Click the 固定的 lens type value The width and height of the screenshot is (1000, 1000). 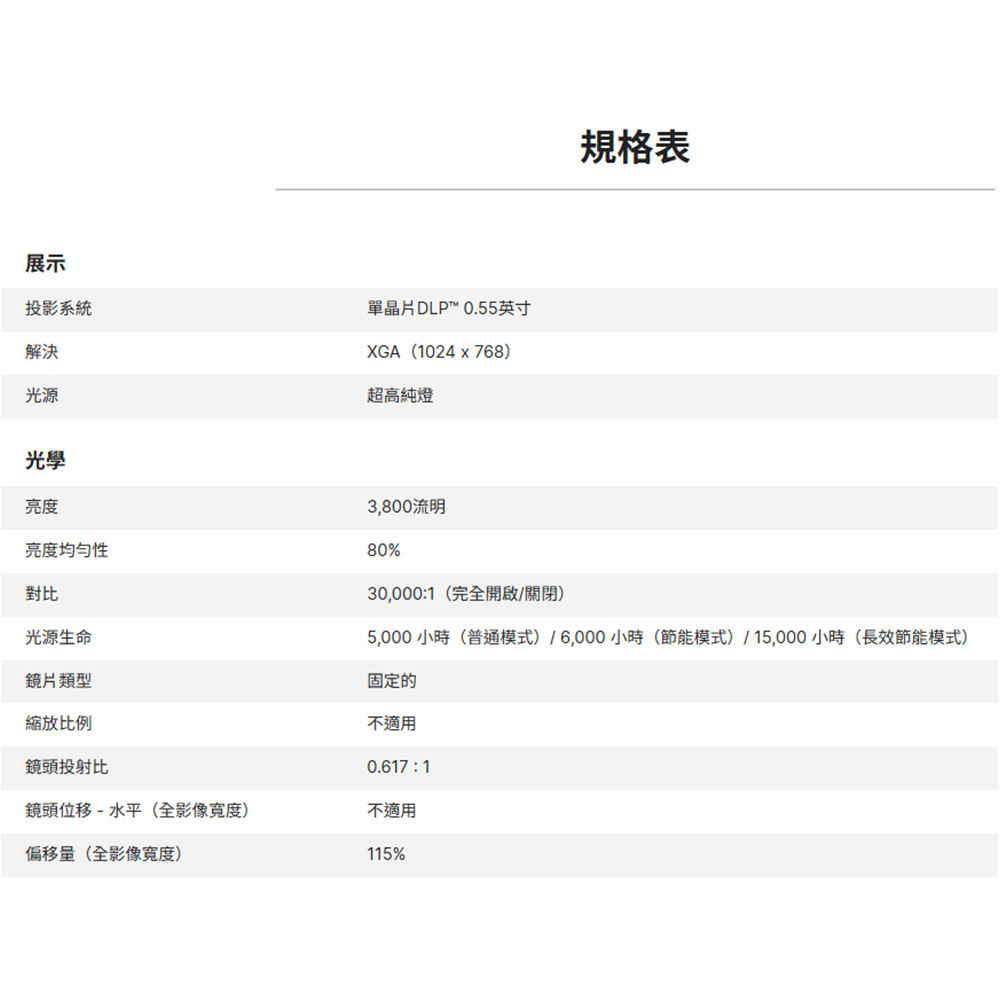392,681
